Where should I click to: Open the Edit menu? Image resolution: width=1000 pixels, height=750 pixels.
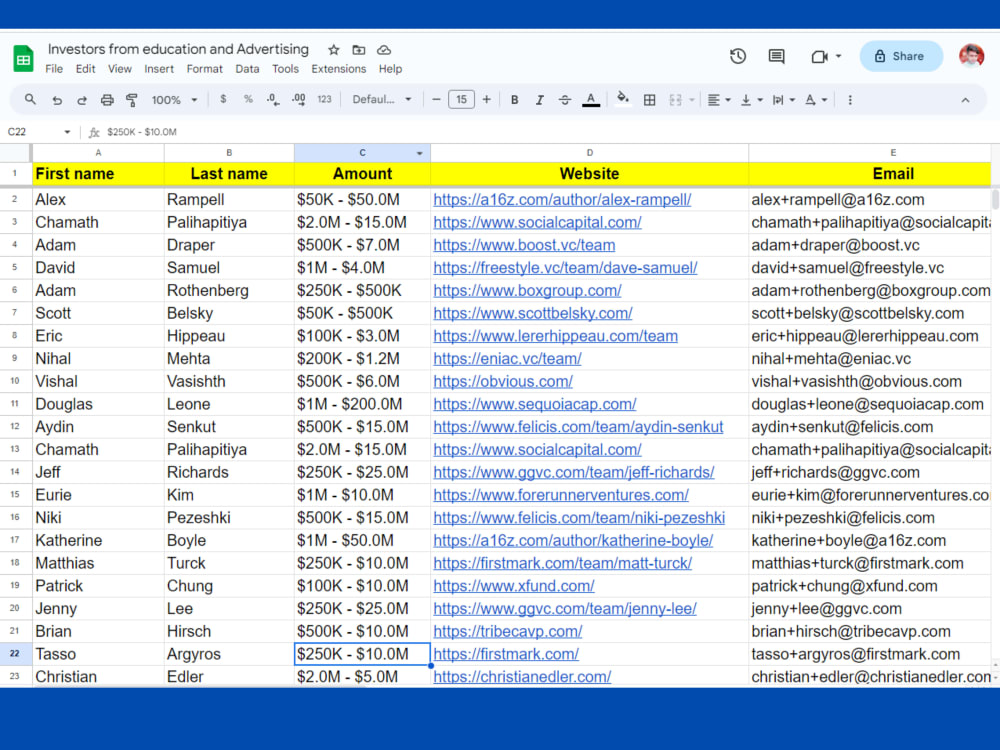point(85,69)
